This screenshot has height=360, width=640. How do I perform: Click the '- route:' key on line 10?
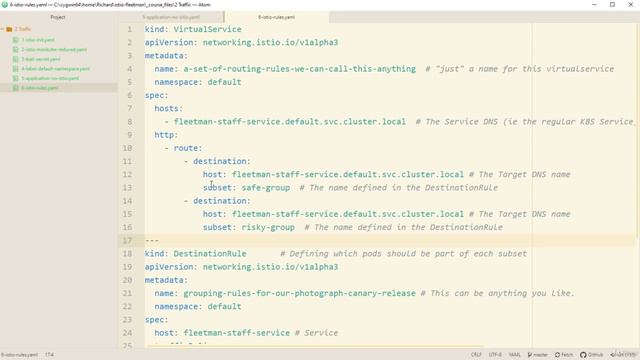tap(184, 148)
